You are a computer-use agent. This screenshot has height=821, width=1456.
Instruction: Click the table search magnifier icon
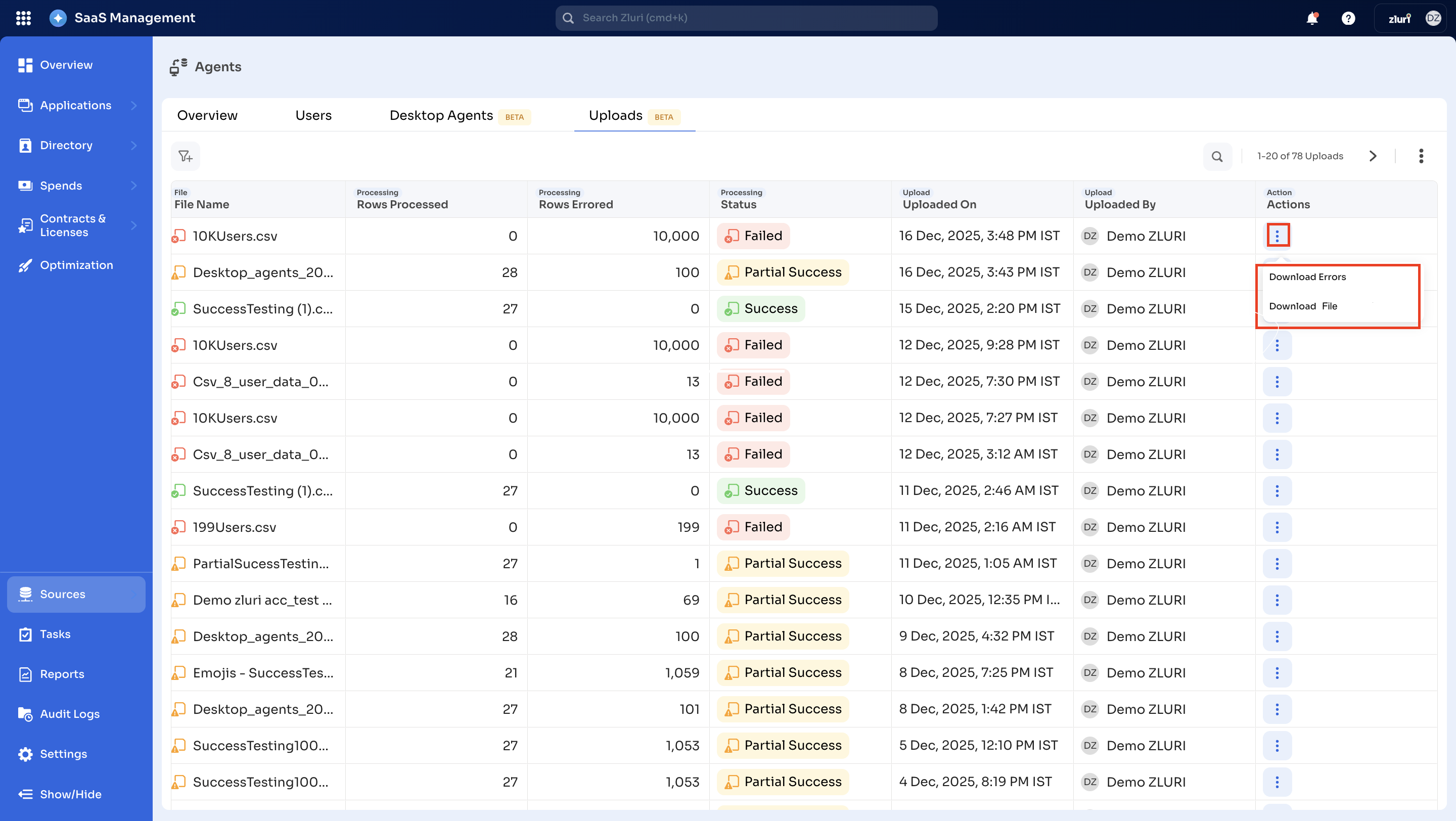coord(1217,156)
